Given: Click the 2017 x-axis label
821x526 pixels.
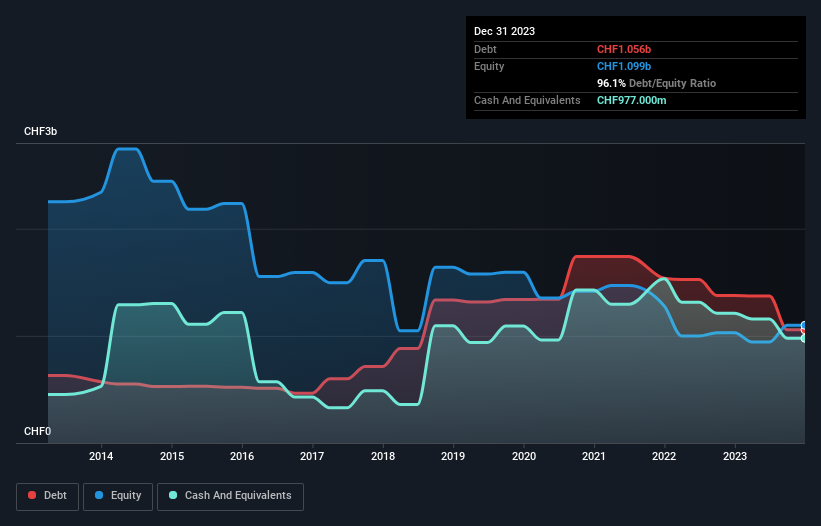Looking at the screenshot, I should click(312, 456).
